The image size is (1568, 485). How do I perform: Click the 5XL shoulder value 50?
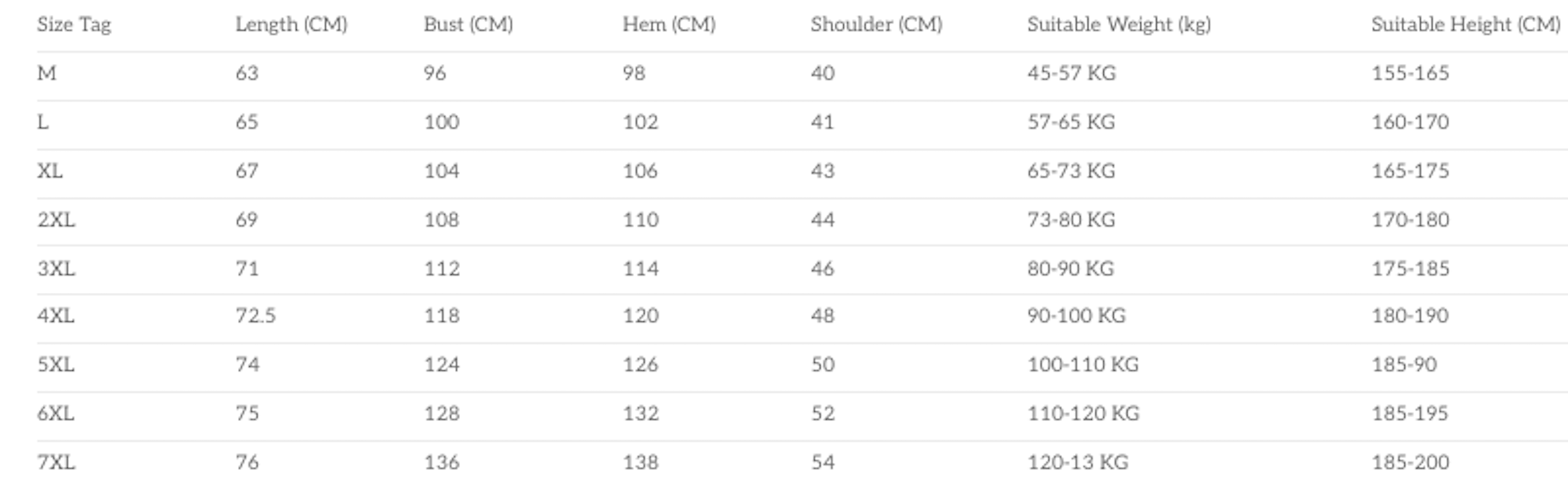click(x=823, y=365)
